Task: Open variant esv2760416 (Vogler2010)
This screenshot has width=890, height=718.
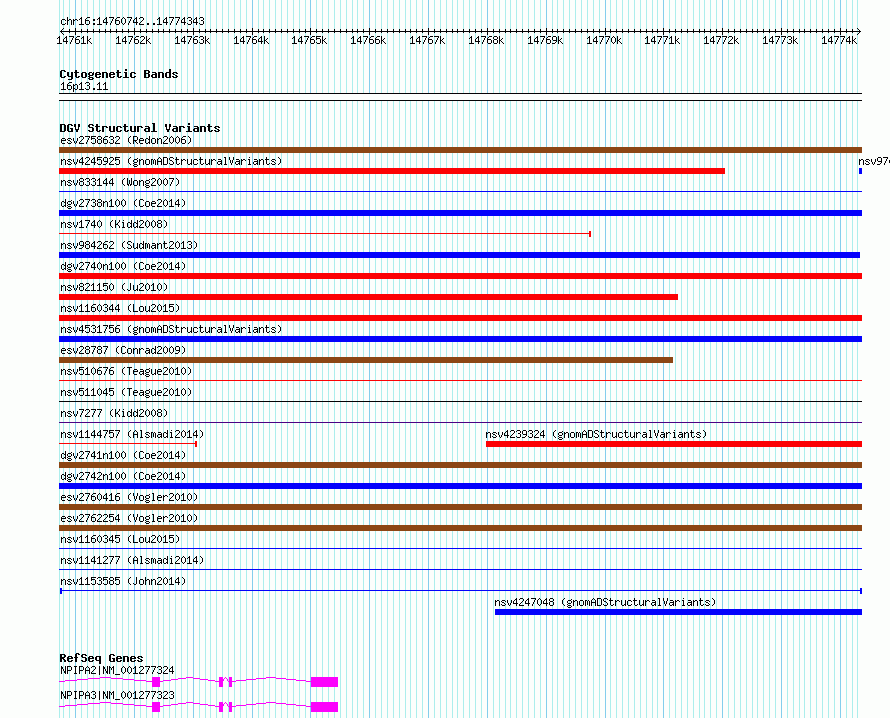Action: click(x=129, y=497)
